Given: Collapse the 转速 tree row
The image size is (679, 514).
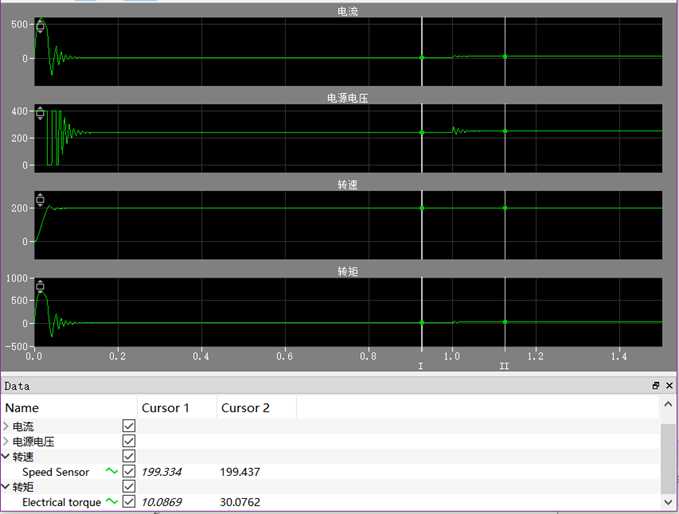Looking at the screenshot, I should tap(6, 456).
